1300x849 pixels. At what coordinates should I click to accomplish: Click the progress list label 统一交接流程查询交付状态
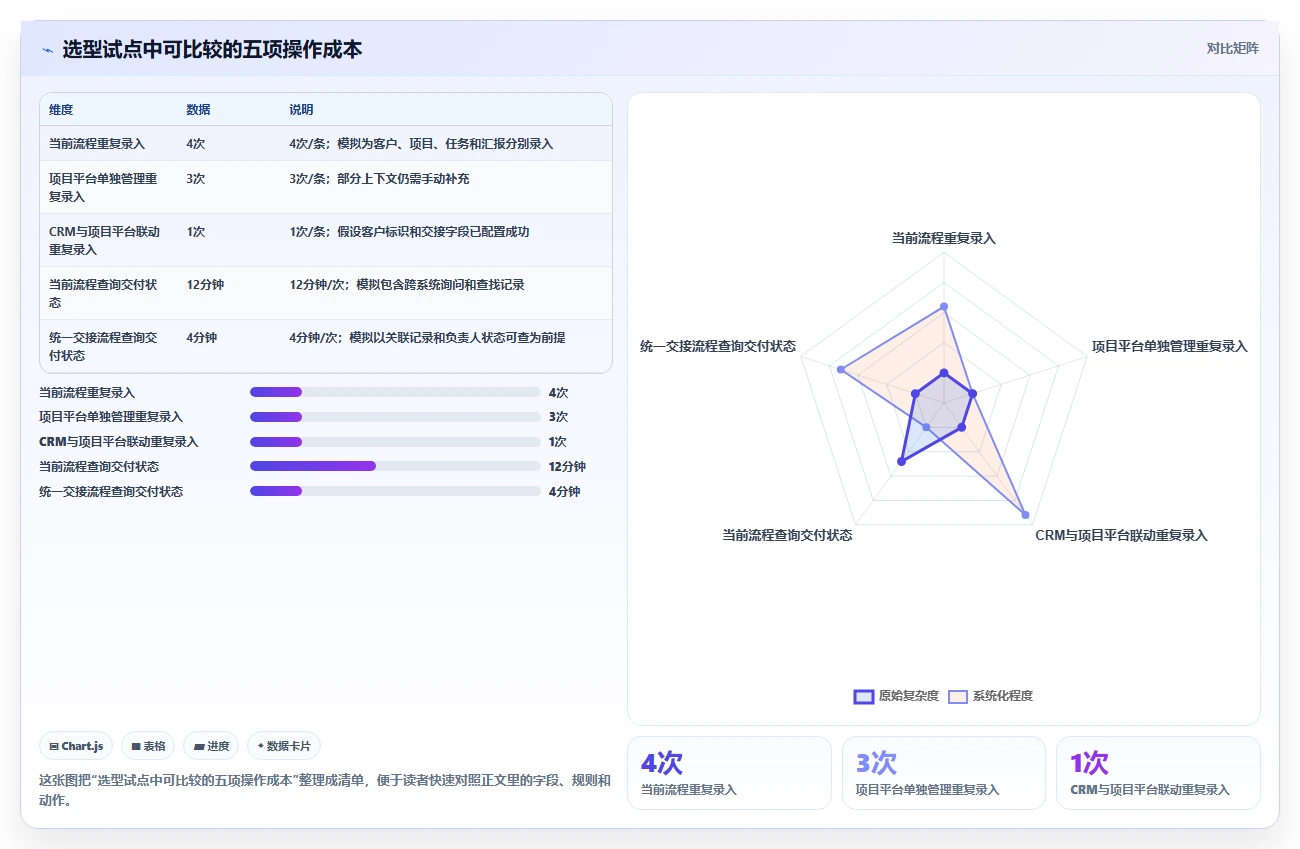(111, 491)
